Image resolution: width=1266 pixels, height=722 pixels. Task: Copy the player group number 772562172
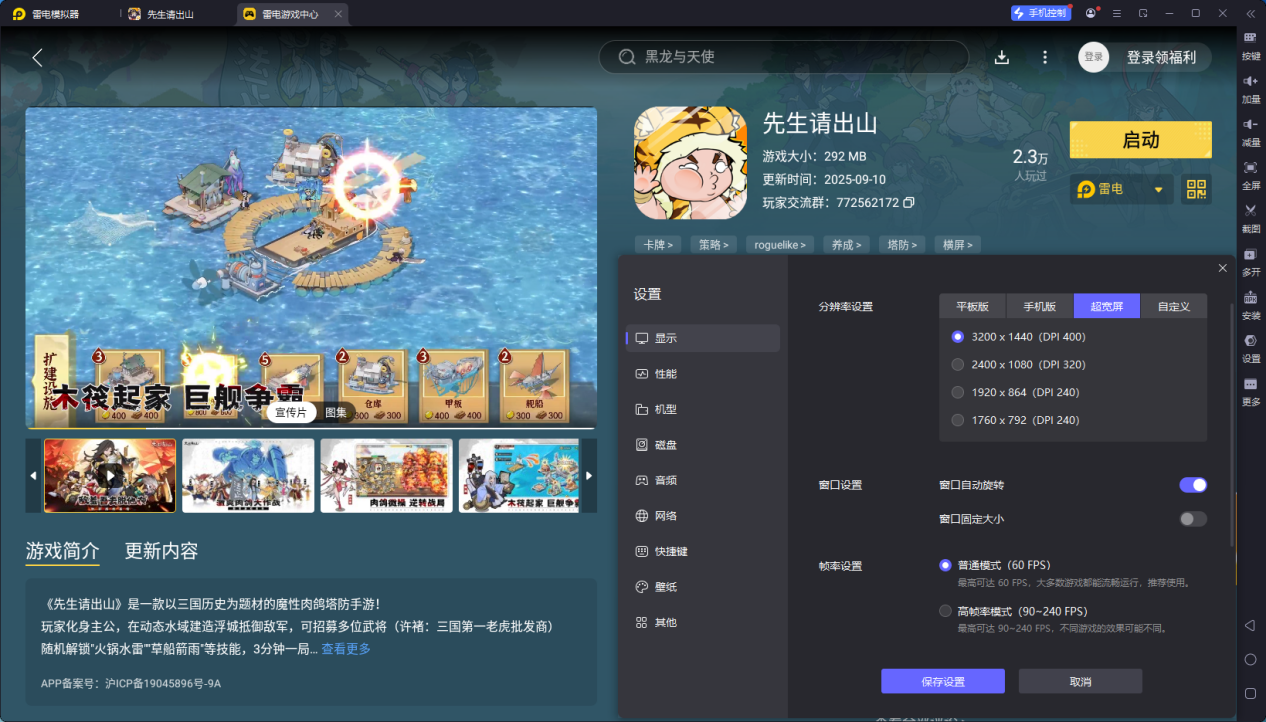(x=909, y=203)
